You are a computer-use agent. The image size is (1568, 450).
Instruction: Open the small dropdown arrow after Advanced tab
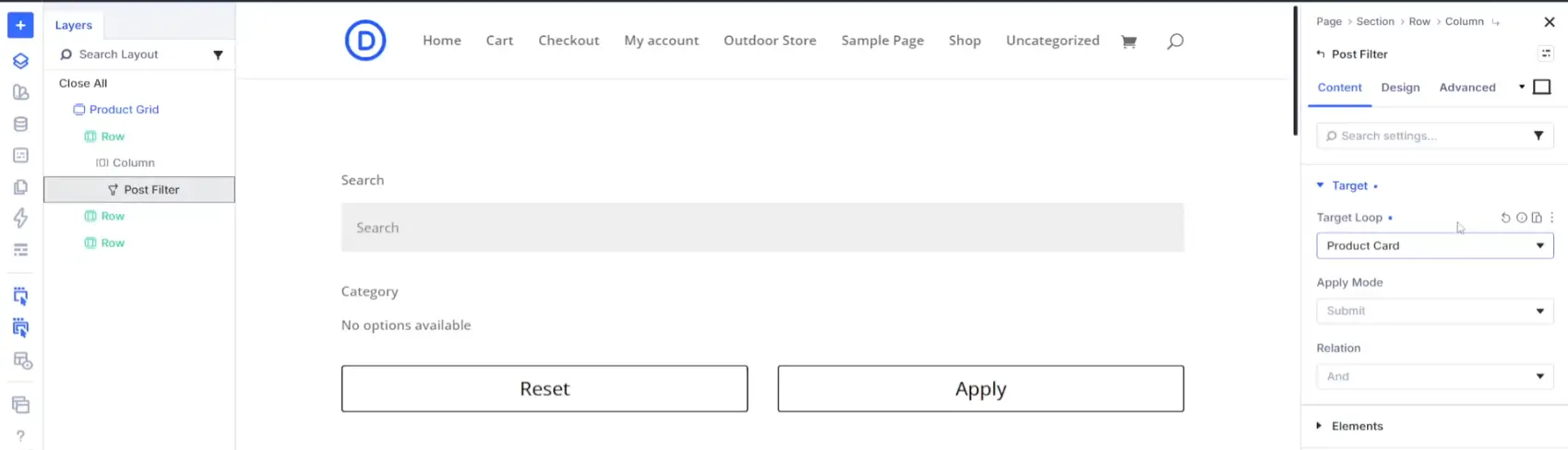(1522, 88)
